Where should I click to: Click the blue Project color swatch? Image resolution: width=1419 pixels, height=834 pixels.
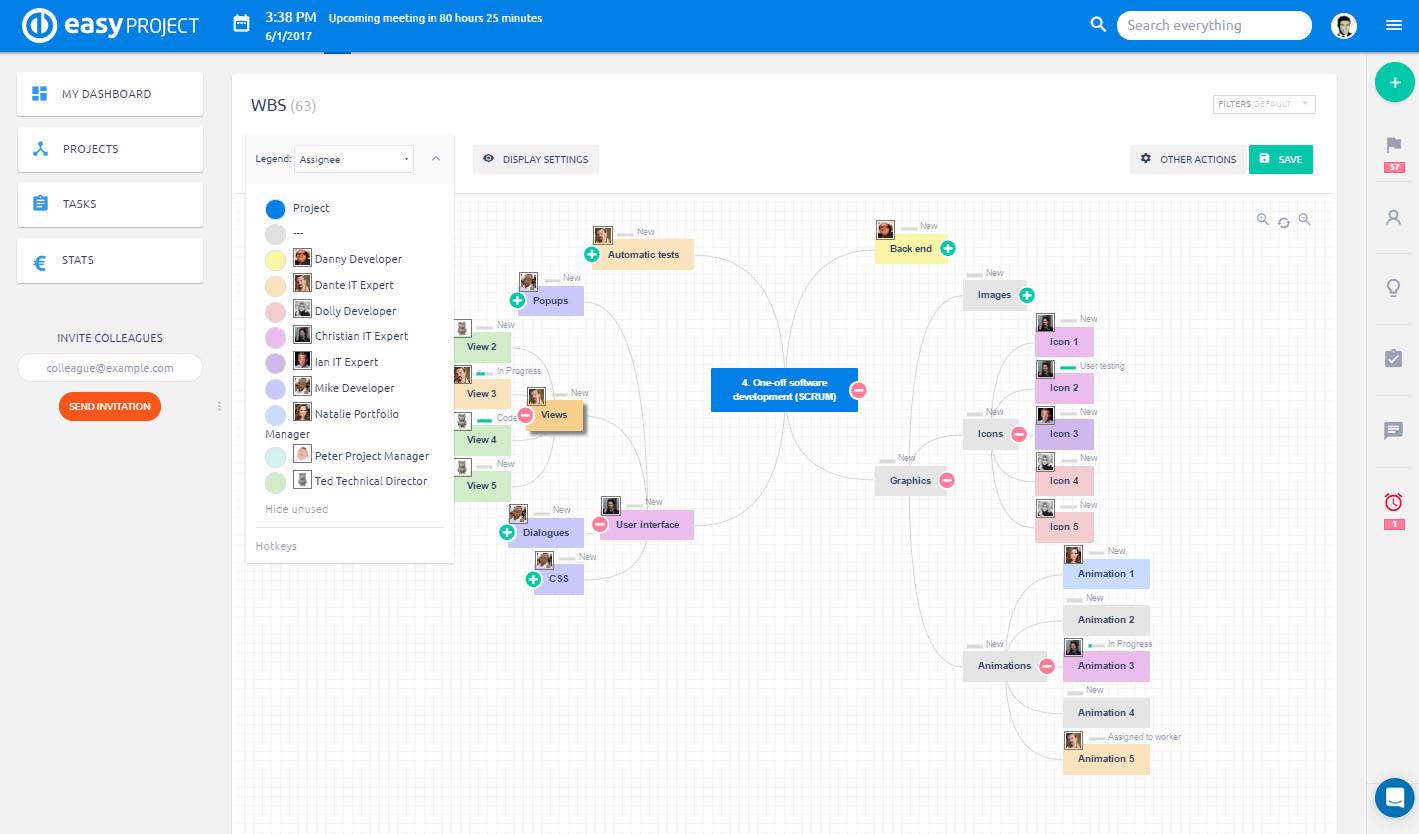point(275,209)
